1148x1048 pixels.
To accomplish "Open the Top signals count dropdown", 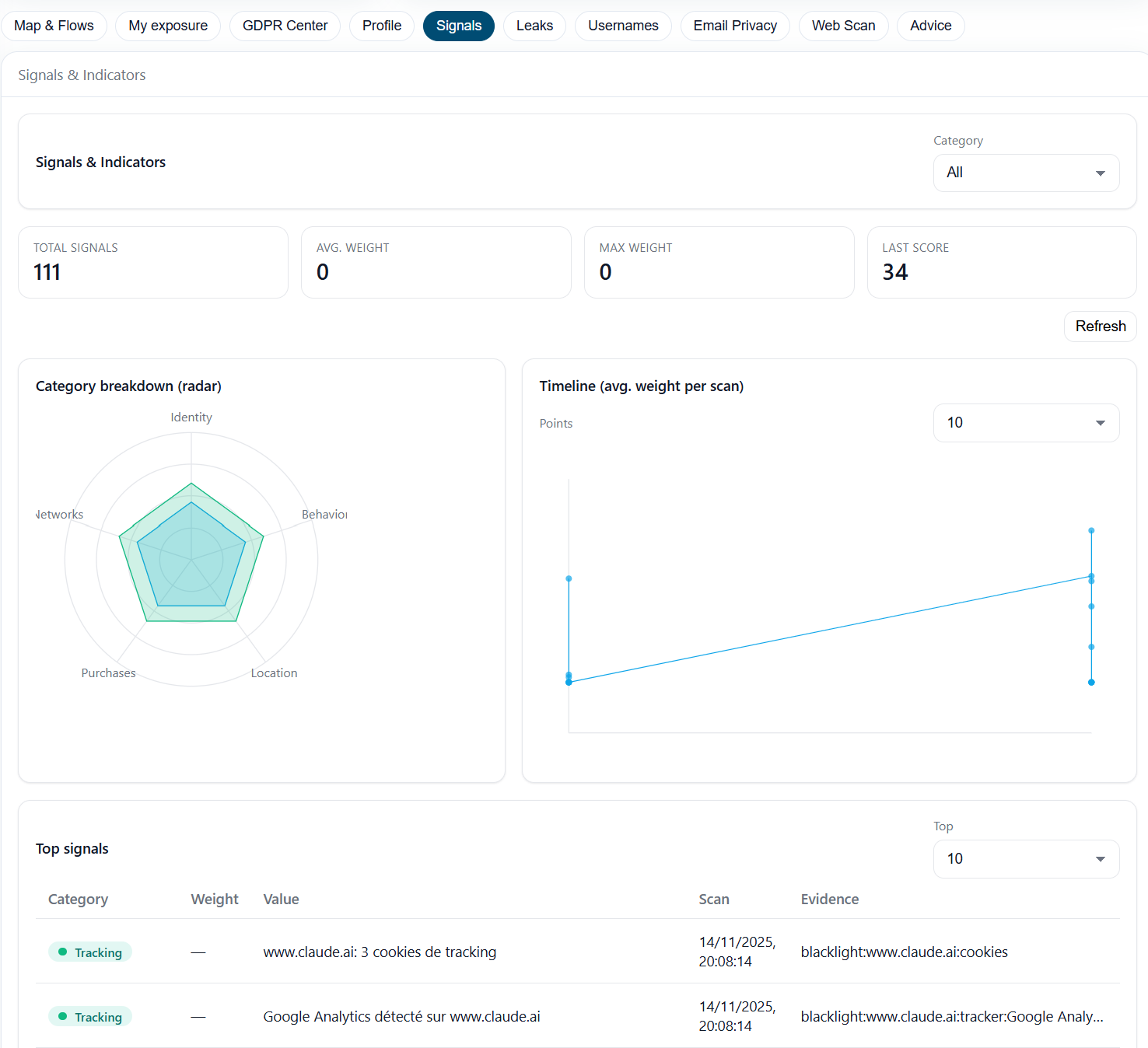I will 1026,859.
